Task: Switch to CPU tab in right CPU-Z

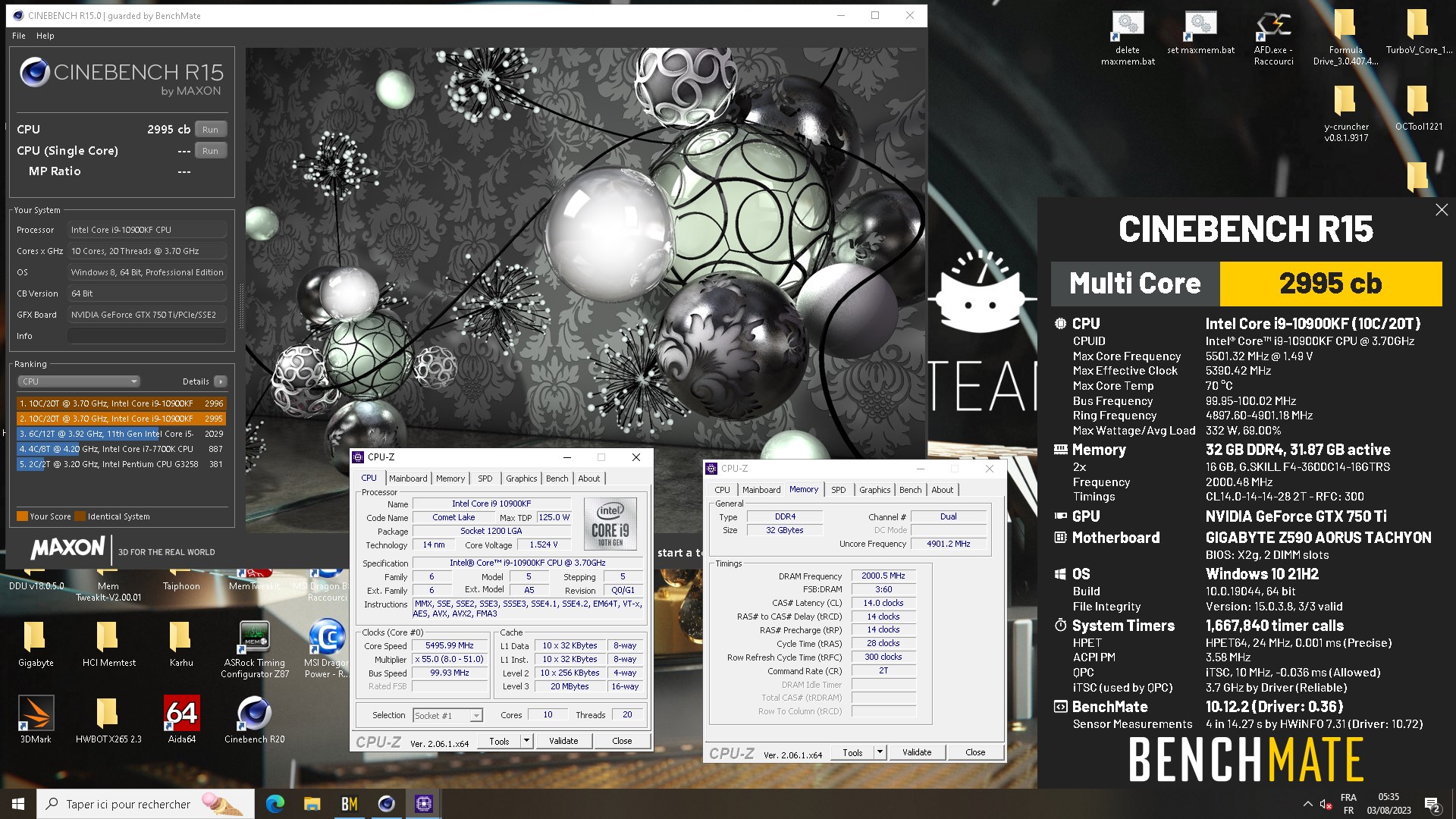Action: [723, 490]
